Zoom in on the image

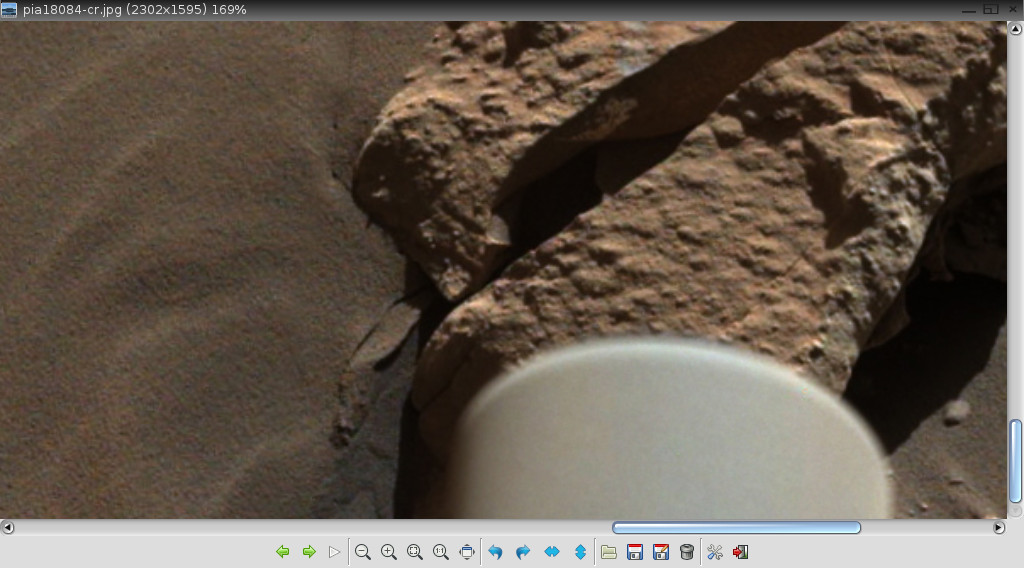pos(389,552)
